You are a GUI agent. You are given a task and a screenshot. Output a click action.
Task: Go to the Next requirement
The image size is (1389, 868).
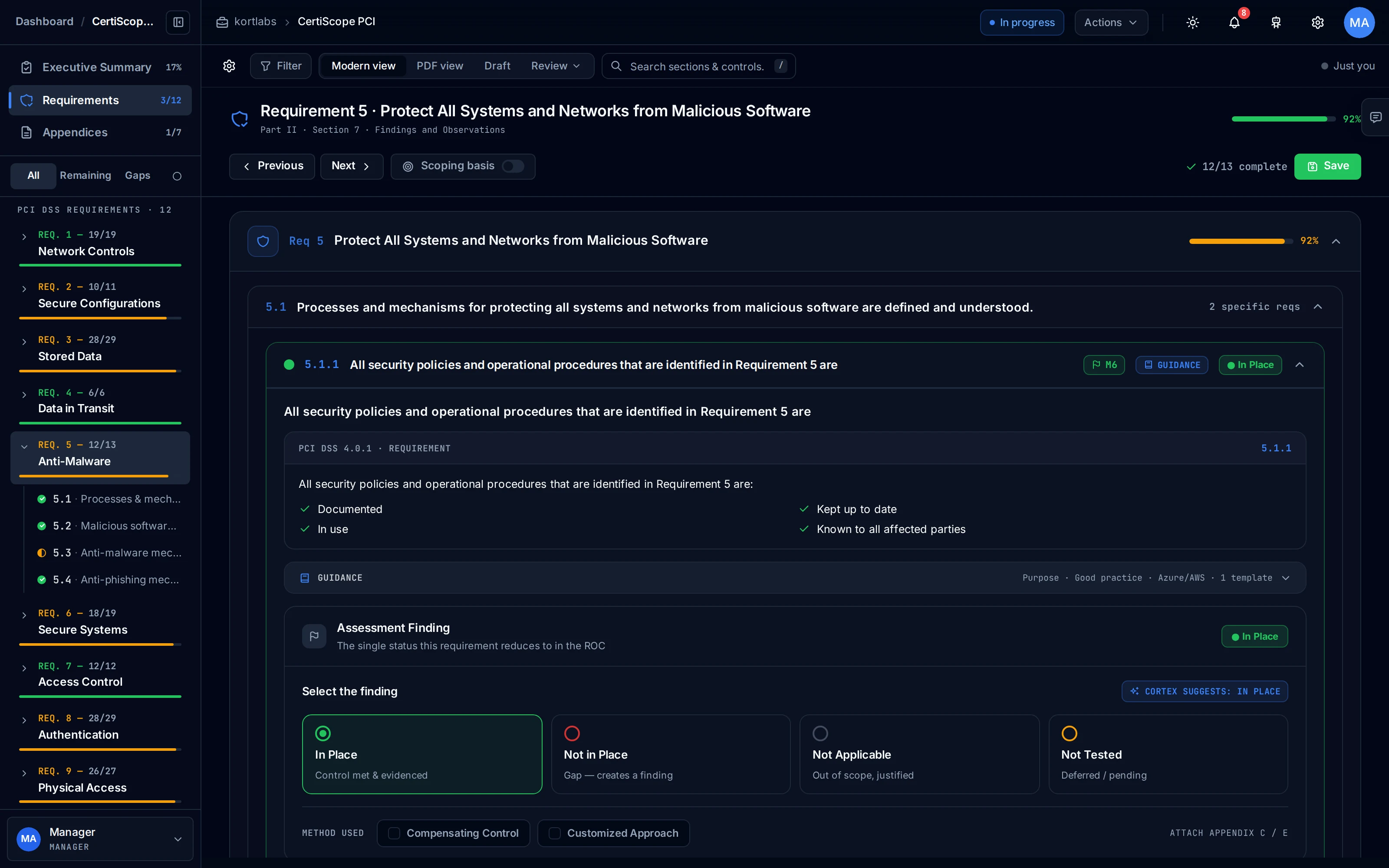[351, 167]
